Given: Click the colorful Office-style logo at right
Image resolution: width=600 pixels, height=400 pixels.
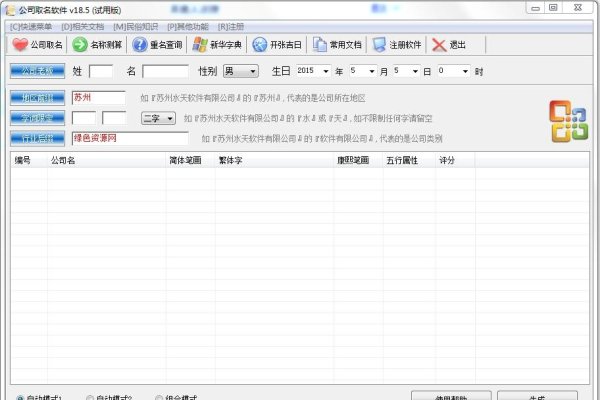Looking at the screenshot, I should [569, 121].
